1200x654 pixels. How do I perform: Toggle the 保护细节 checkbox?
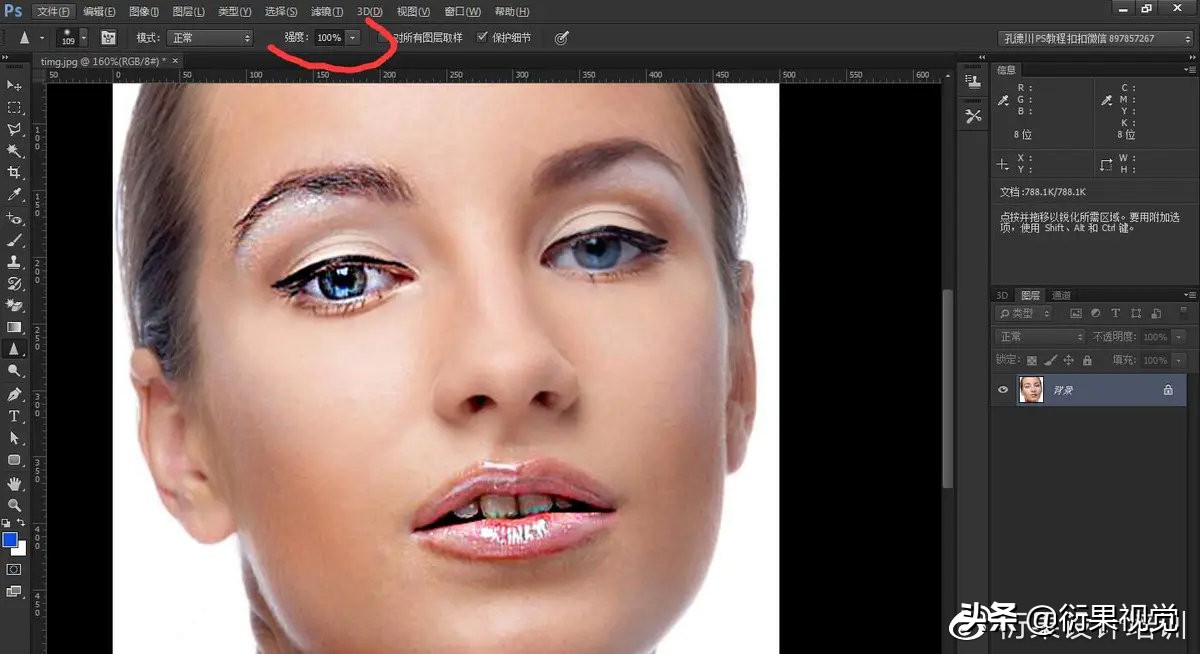pos(482,37)
